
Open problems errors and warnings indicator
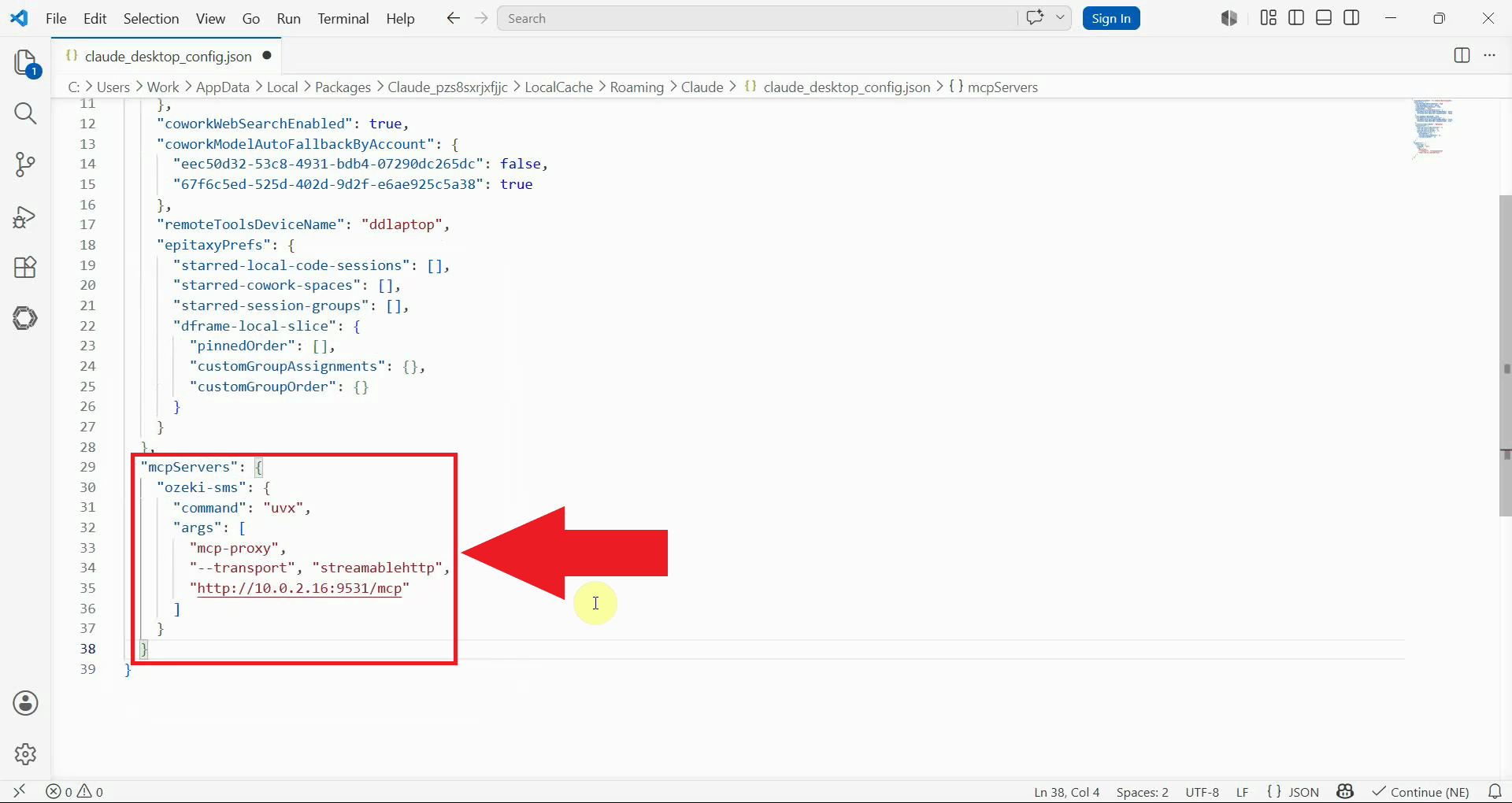tap(75, 791)
